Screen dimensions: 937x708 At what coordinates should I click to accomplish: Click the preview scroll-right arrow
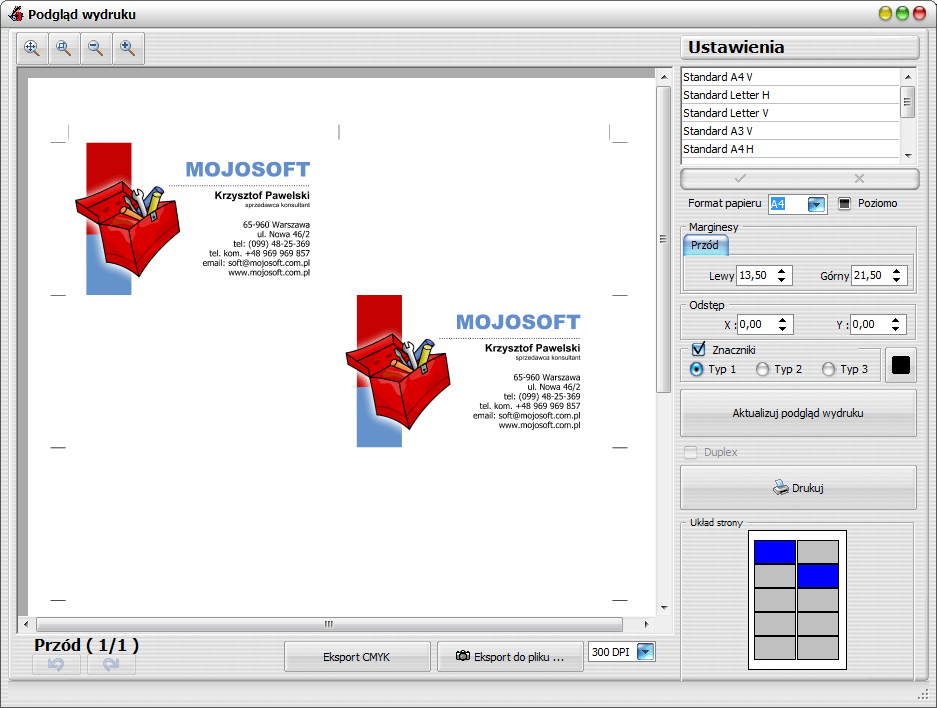pos(647,624)
